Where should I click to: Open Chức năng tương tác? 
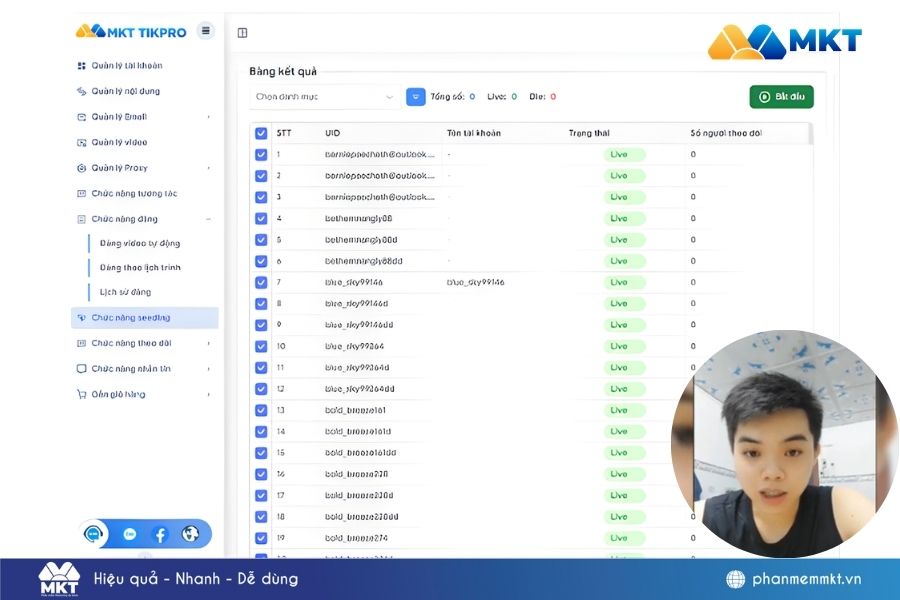point(128,193)
